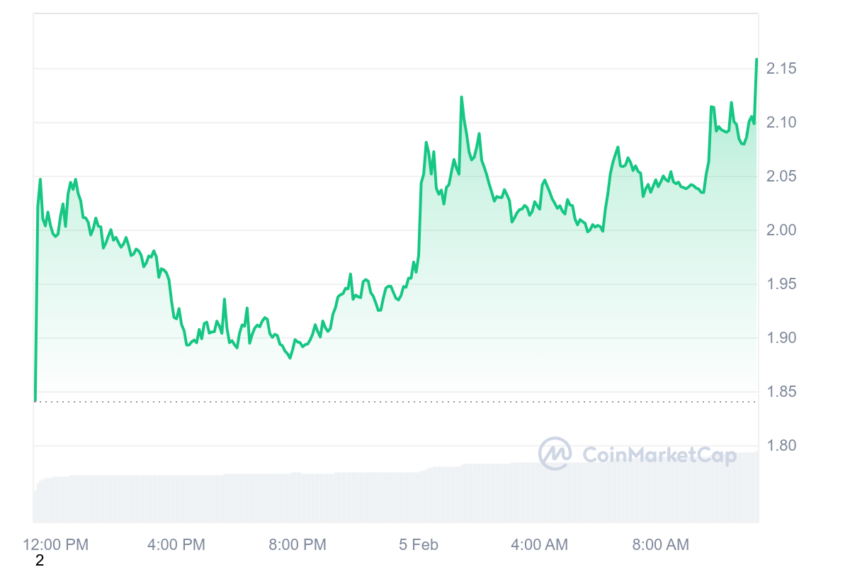Click the 1.90 price axis label

(x=781, y=338)
